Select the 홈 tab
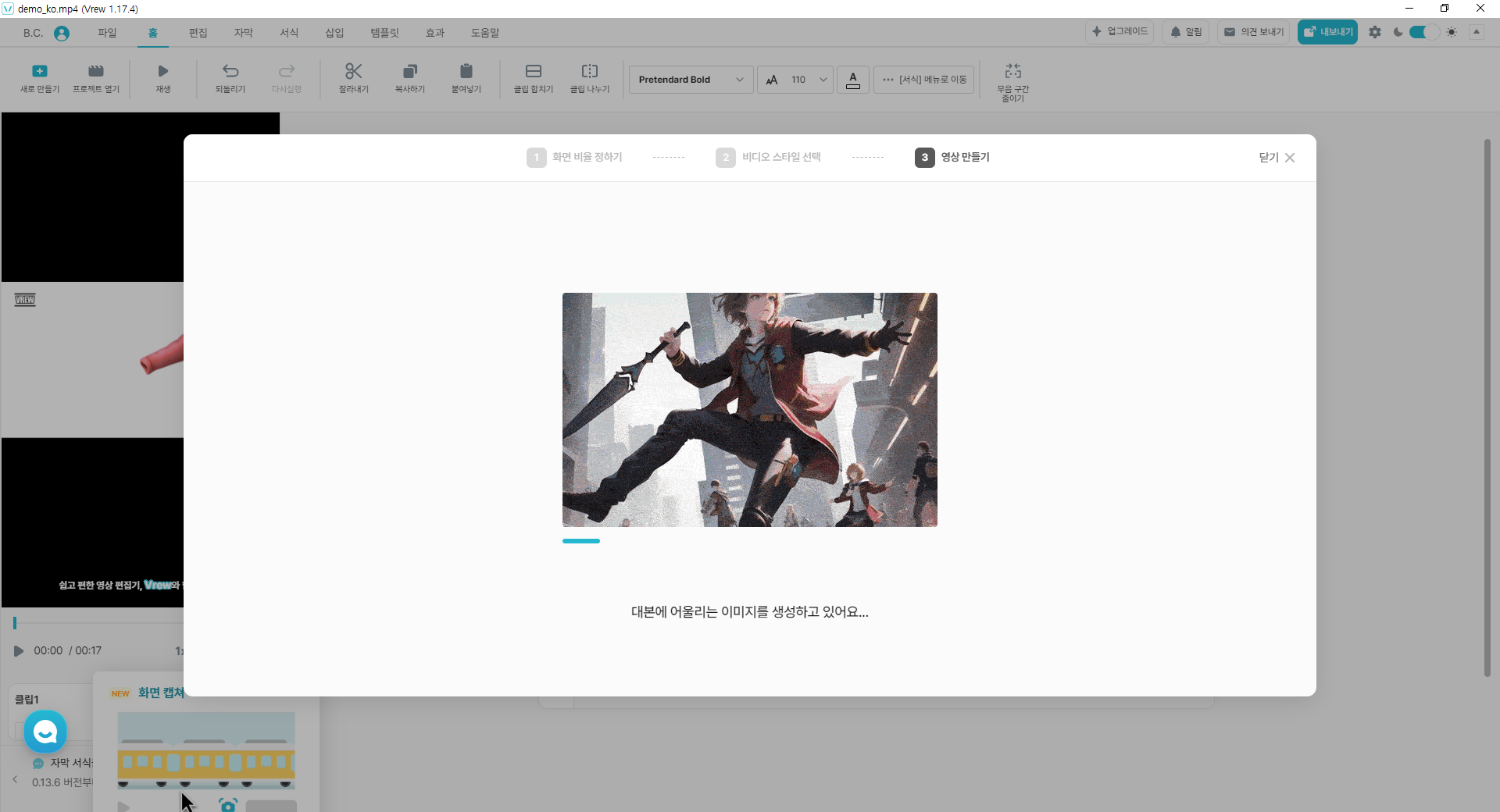 [153, 33]
